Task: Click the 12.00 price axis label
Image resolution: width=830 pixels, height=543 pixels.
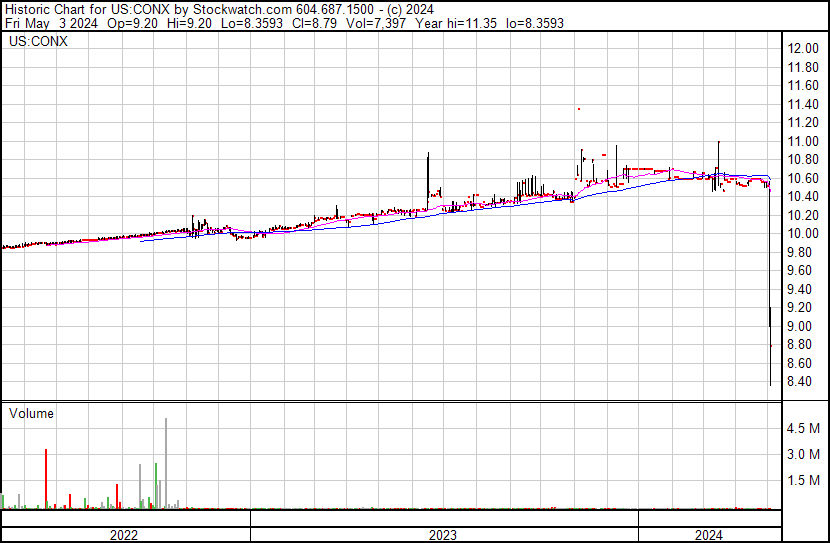Action: pyautogui.click(x=804, y=49)
